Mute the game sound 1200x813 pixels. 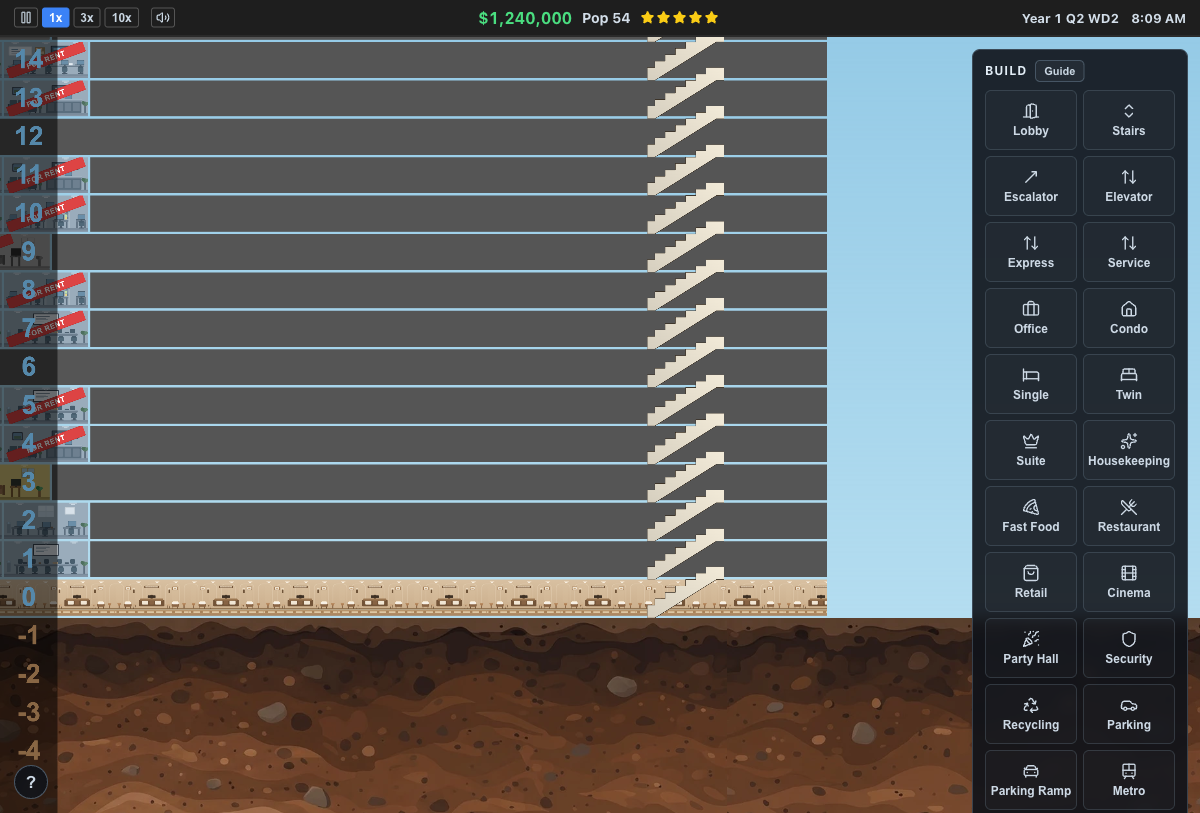[163, 18]
